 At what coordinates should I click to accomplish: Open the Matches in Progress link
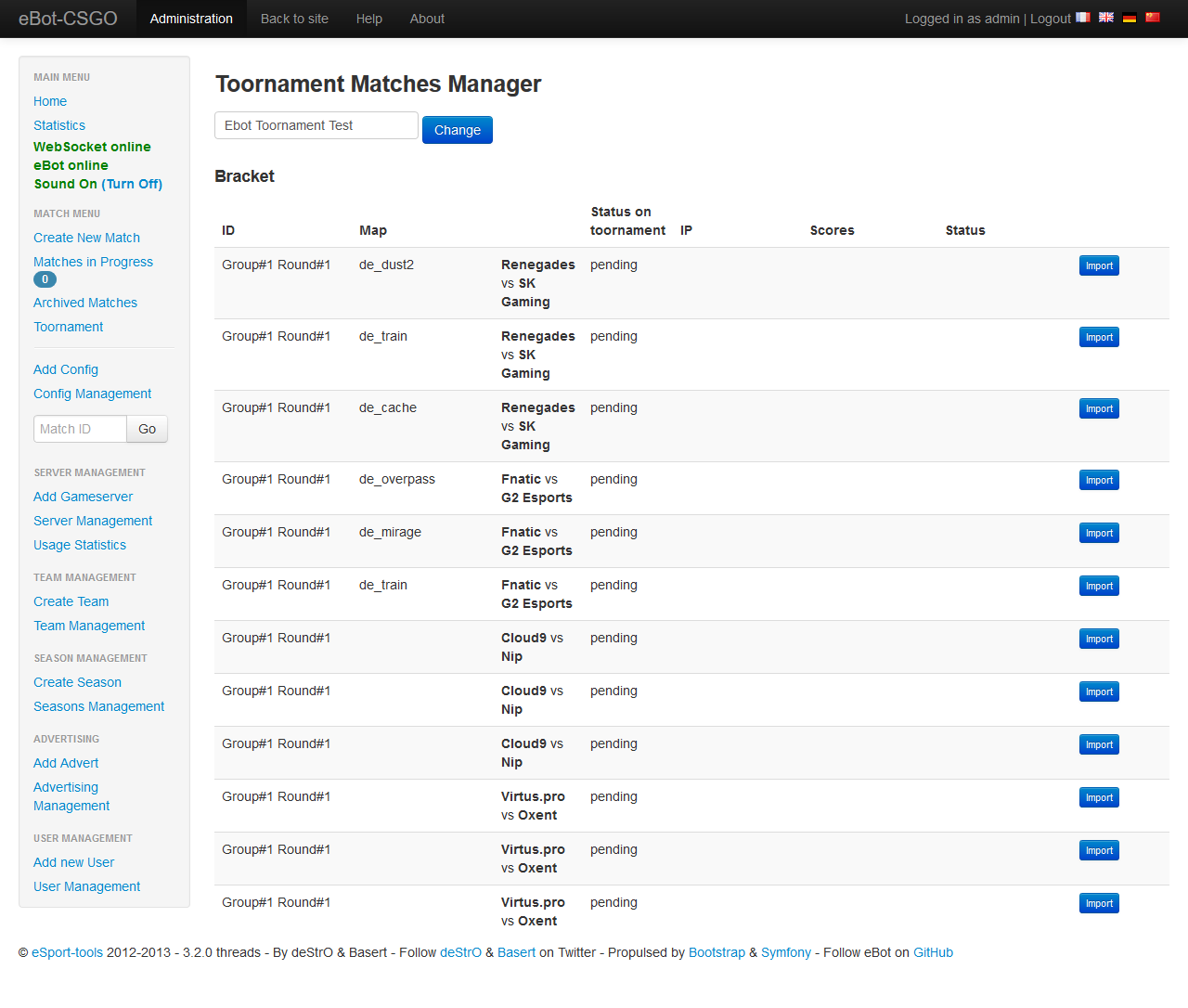coord(93,262)
